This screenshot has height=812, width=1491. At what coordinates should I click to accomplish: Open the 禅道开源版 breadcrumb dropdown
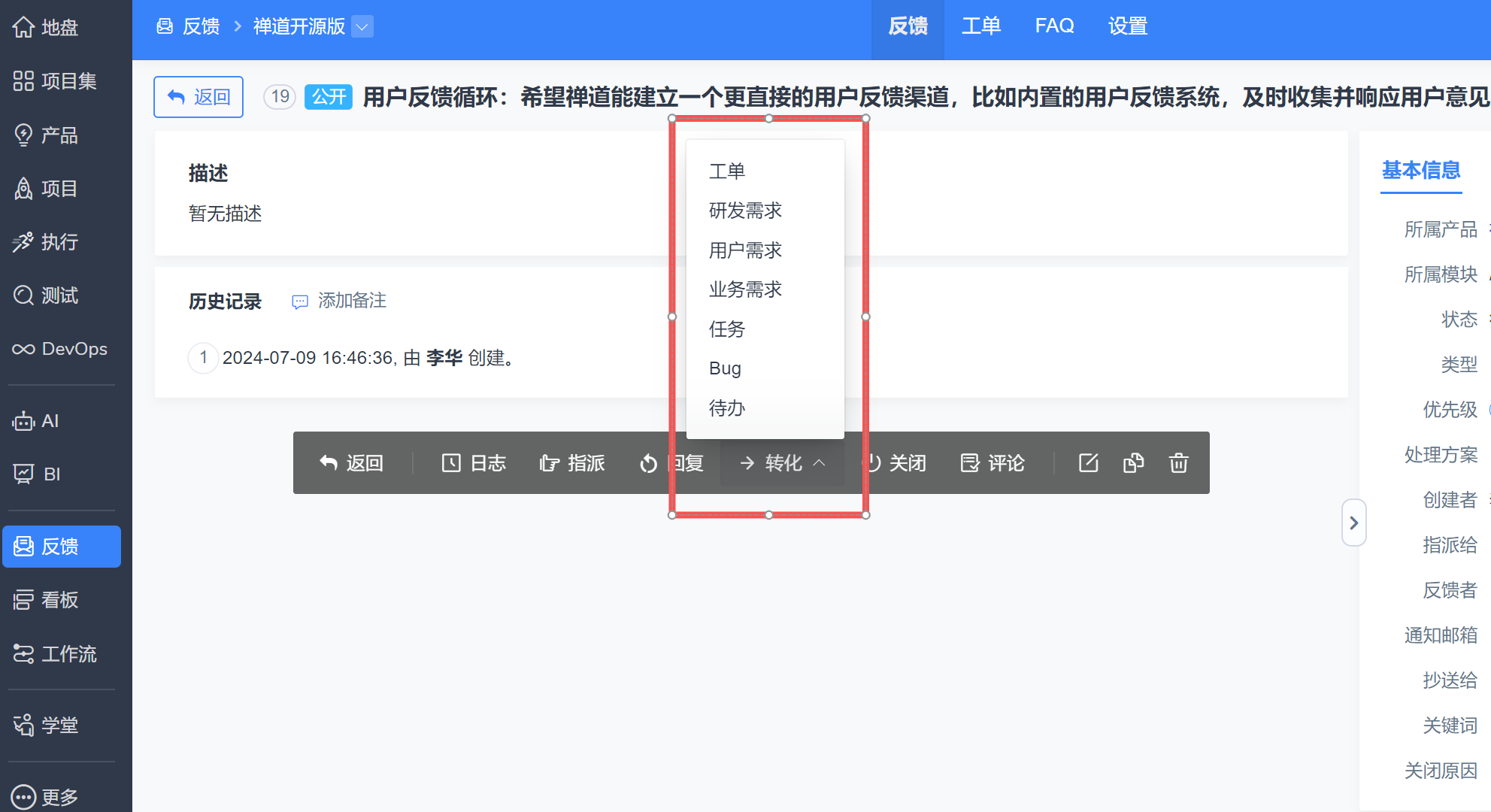(x=362, y=26)
